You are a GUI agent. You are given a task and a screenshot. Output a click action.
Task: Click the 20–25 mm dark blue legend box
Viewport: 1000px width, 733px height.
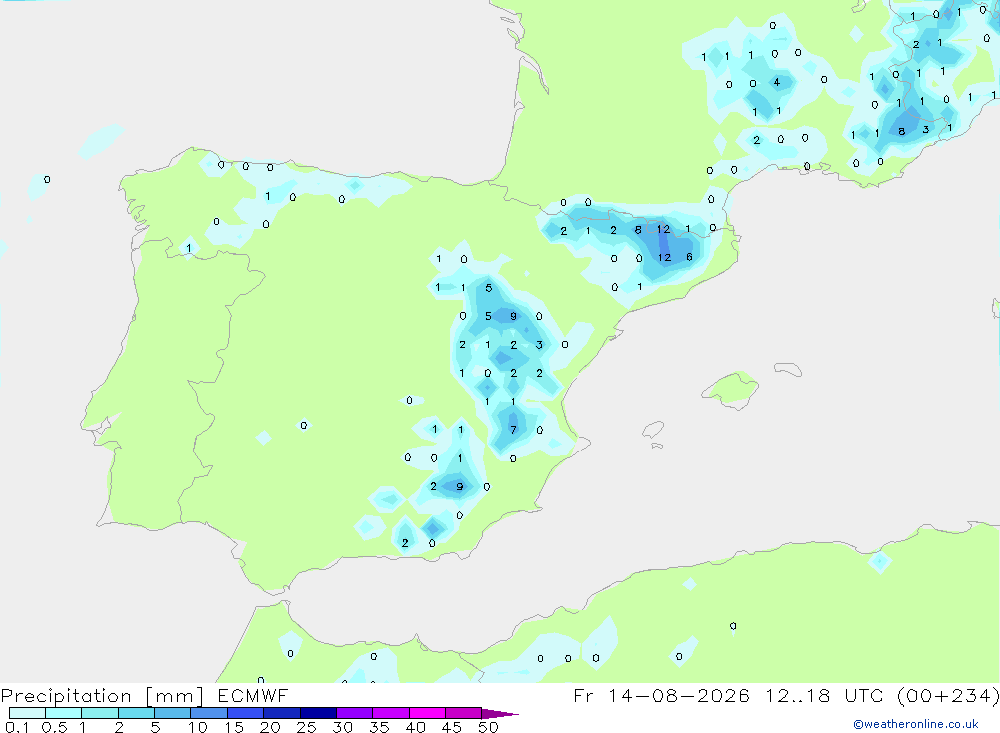coord(282,713)
